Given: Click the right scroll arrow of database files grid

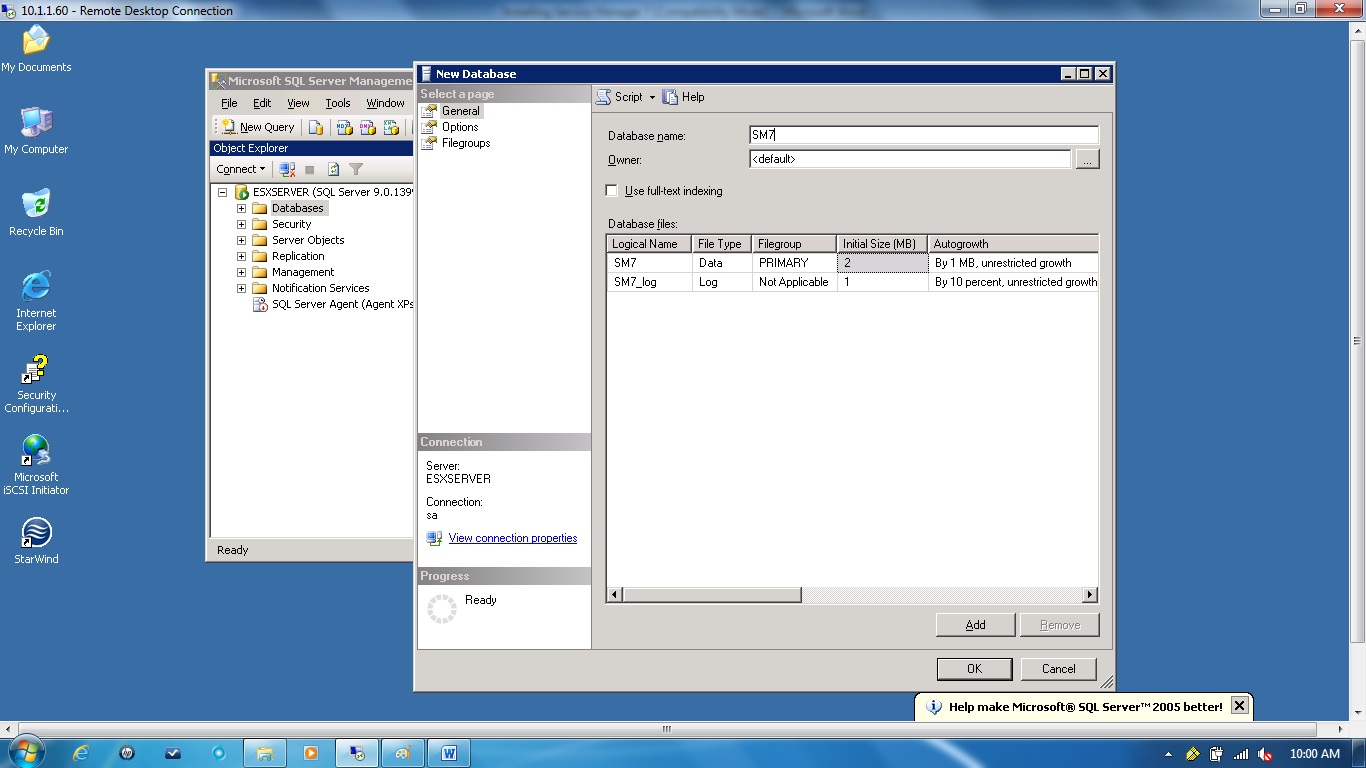Looking at the screenshot, I should [x=1090, y=595].
